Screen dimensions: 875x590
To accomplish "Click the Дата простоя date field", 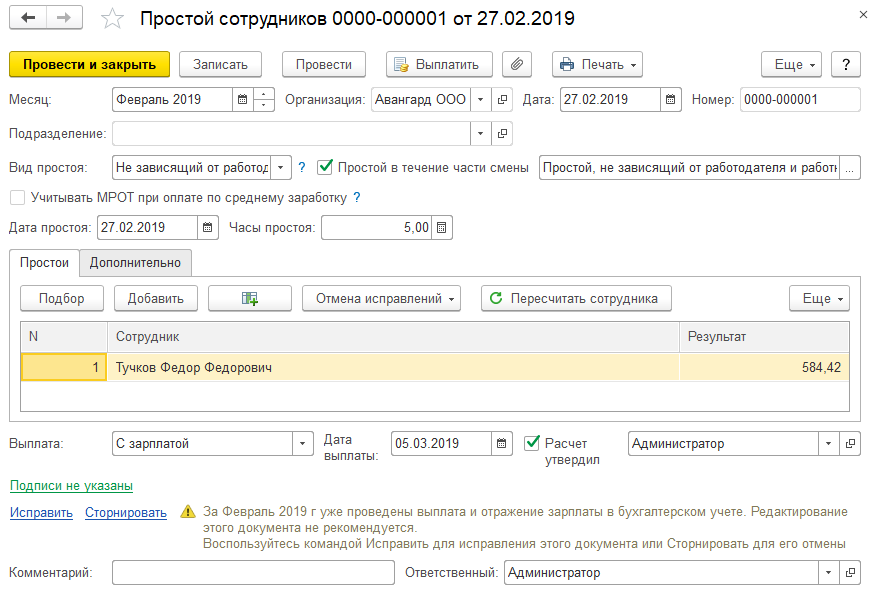I will coord(147,228).
